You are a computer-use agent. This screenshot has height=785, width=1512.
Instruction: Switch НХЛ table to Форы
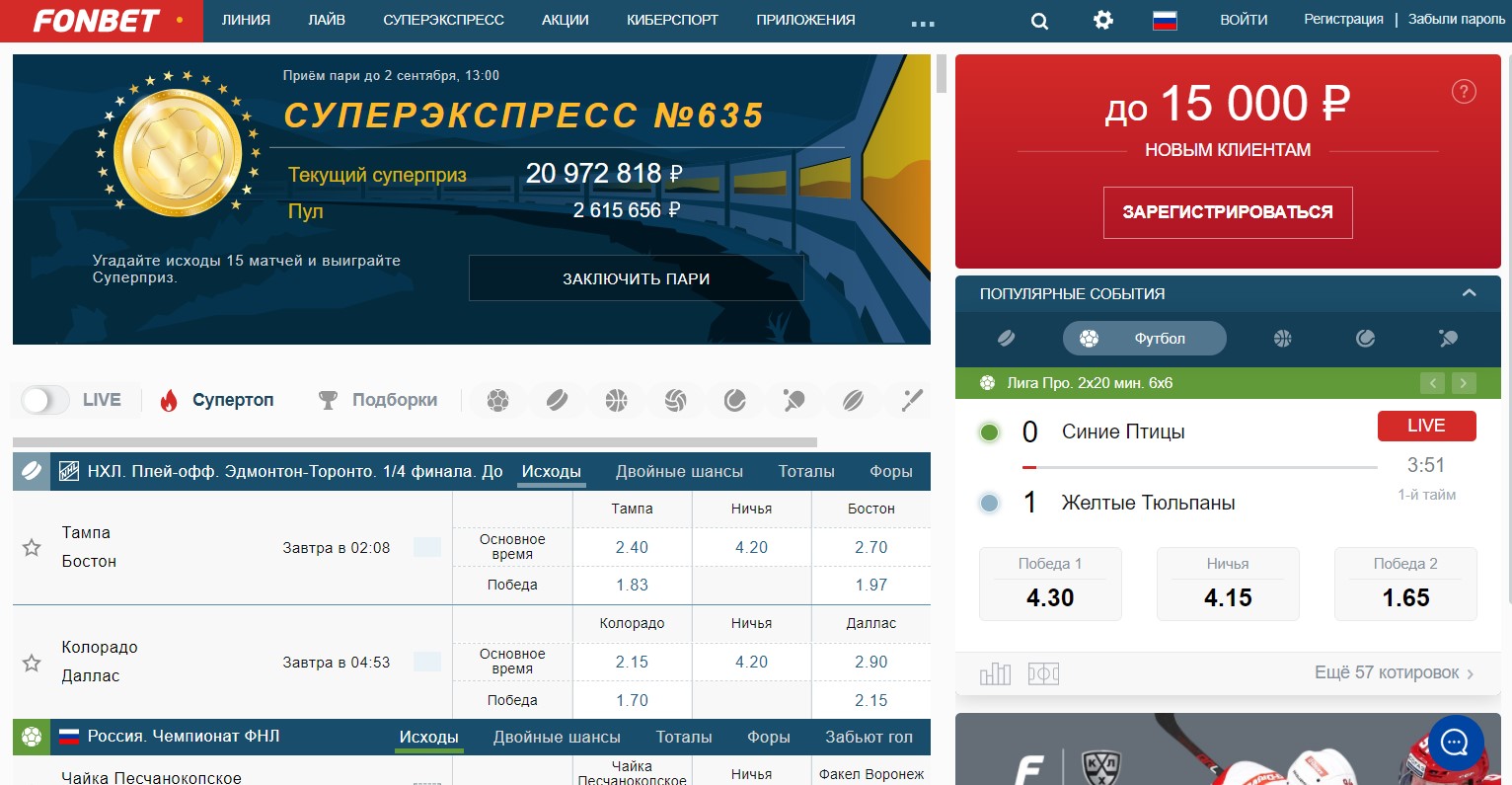[891, 472]
